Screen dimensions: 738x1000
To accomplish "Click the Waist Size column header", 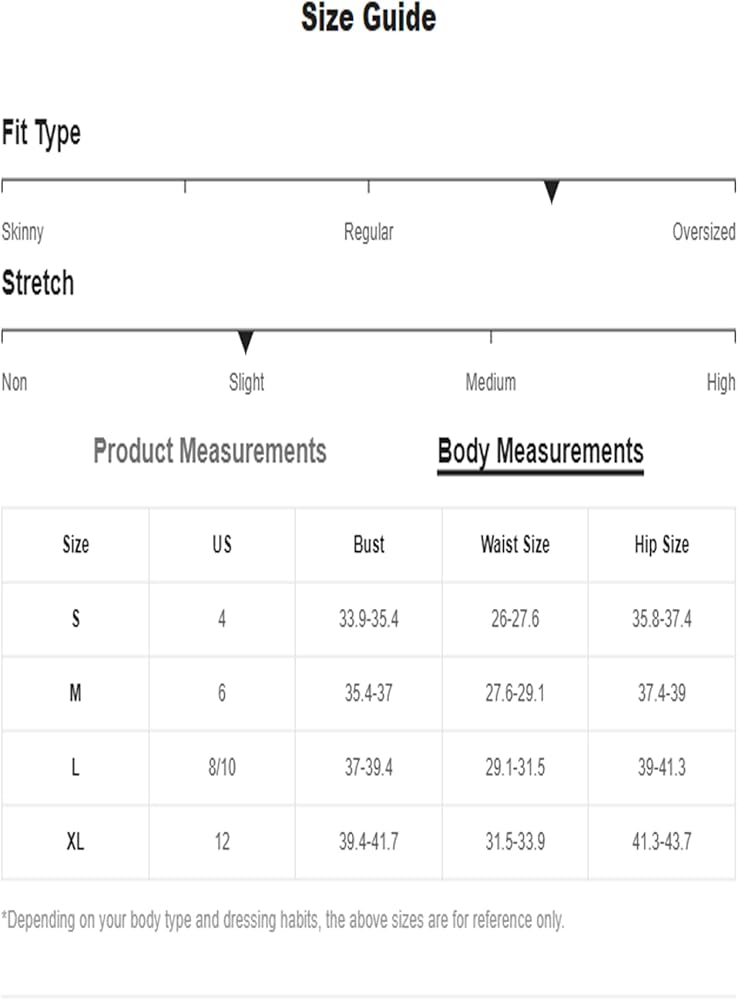I will (x=514, y=545).
